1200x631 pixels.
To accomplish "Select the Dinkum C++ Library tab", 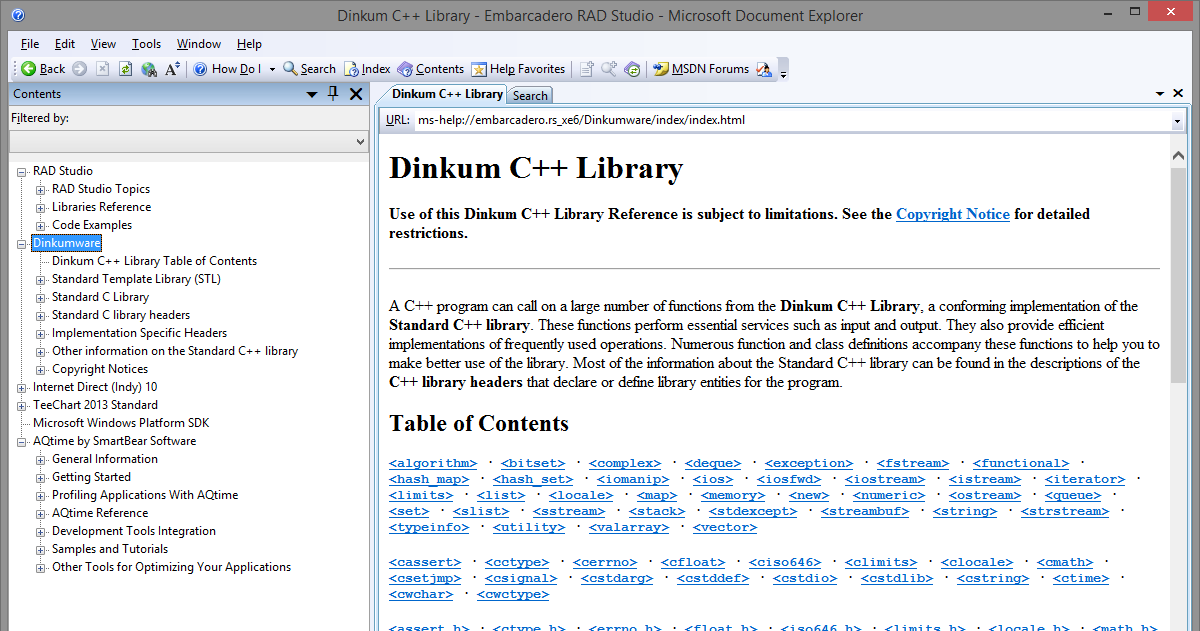I will 447,94.
